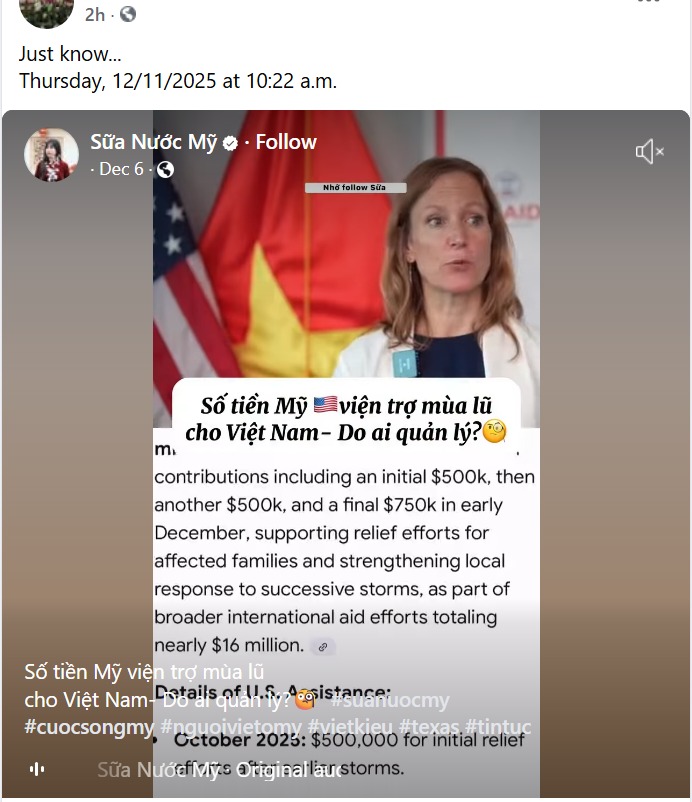Unmute the video with the speaker icon
The height and width of the screenshot is (802, 692).
point(650,151)
